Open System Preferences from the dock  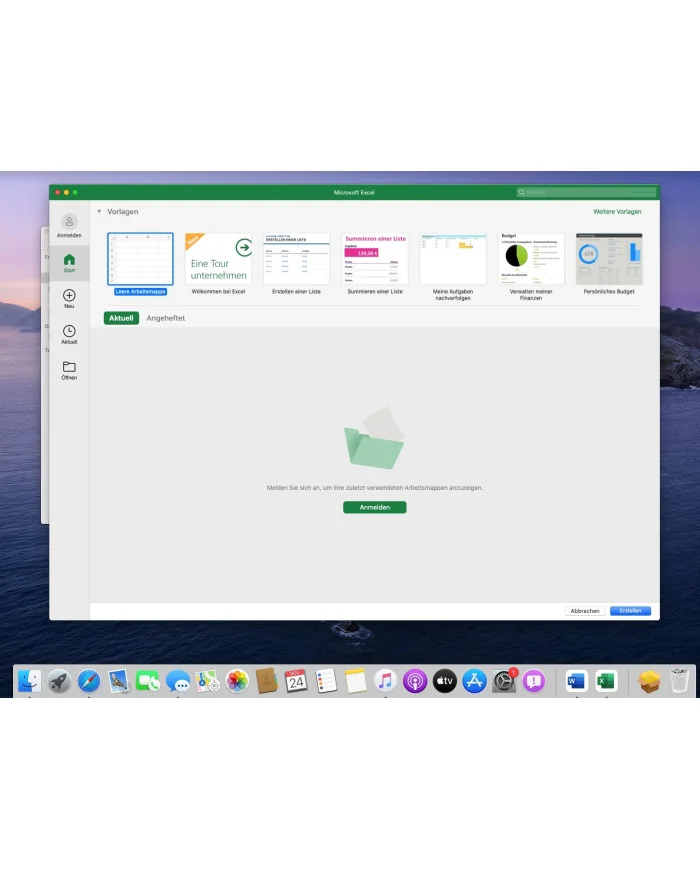pyautogui.click(x=504, y=681)
